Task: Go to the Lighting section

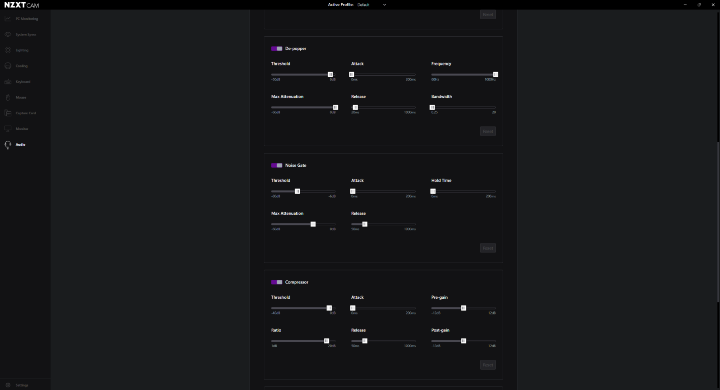Action: coord(17,50)
